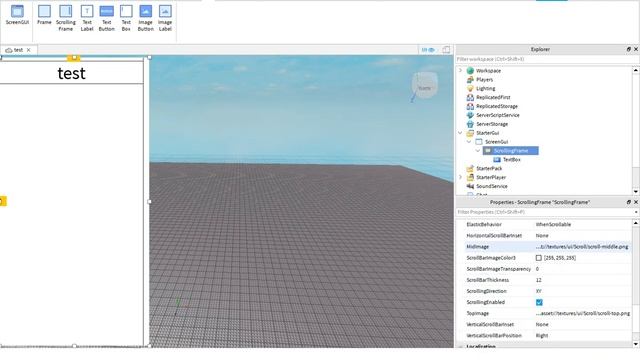Undock the Properties panel

click(629, 202)
